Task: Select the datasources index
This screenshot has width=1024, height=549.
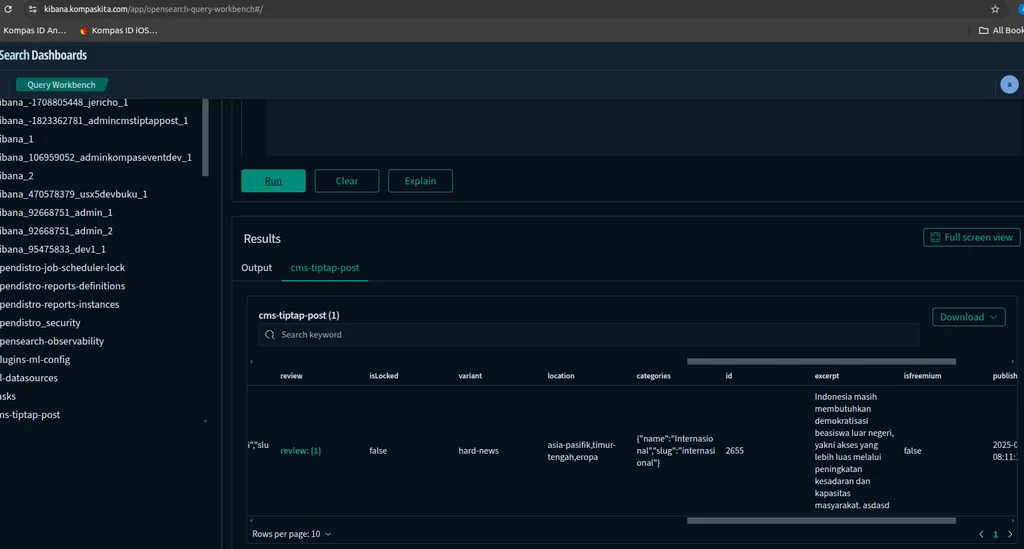Action: pos(29,377)
